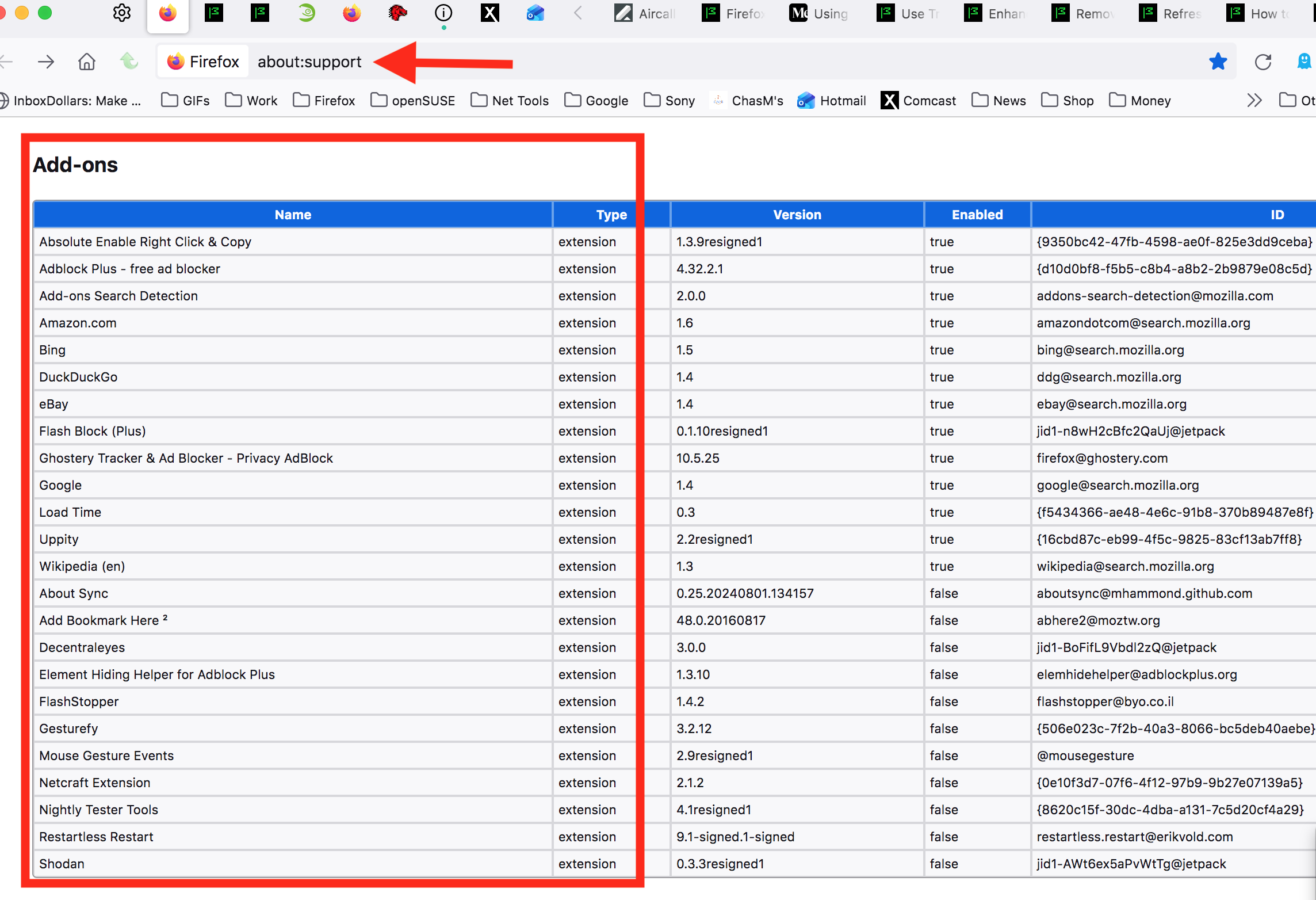
Task: Open the Comcast bookmark
Action: 919,101
